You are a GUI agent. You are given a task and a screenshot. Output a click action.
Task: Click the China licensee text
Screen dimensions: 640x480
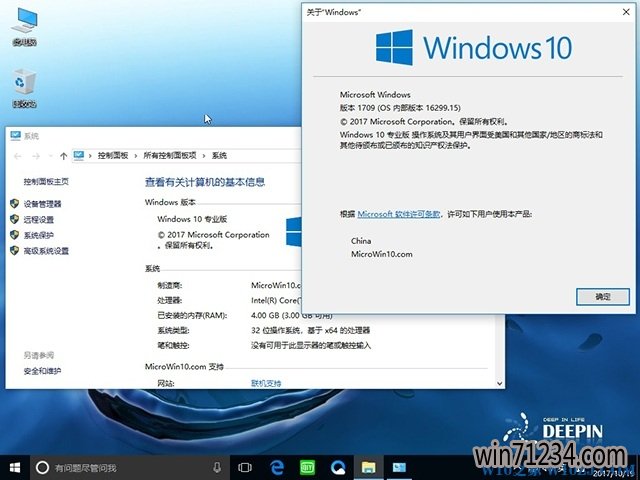tap(361, 241)
